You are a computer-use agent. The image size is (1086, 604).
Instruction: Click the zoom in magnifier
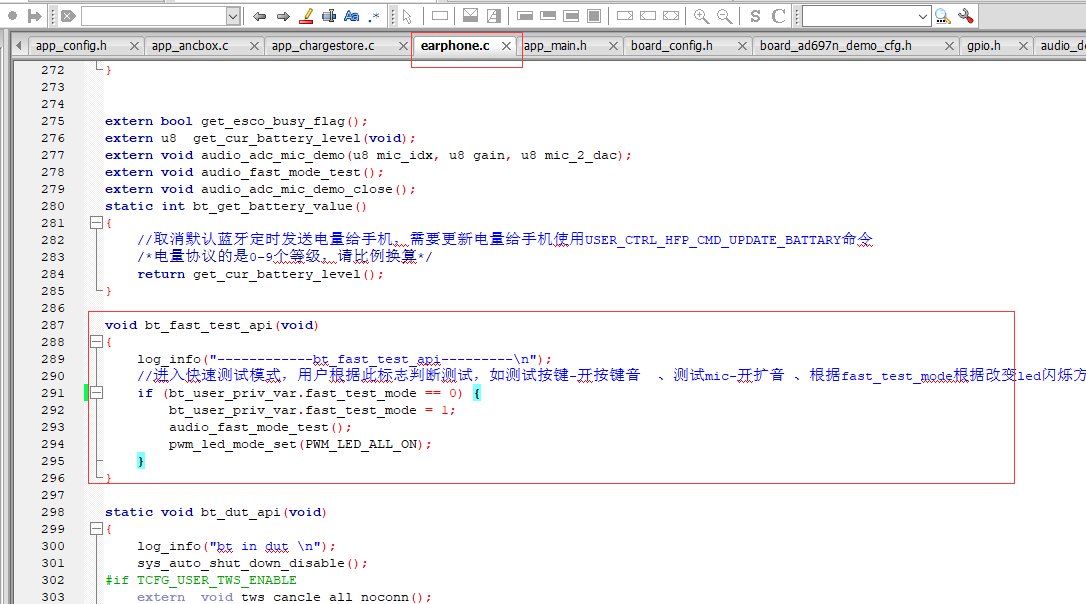701,16
